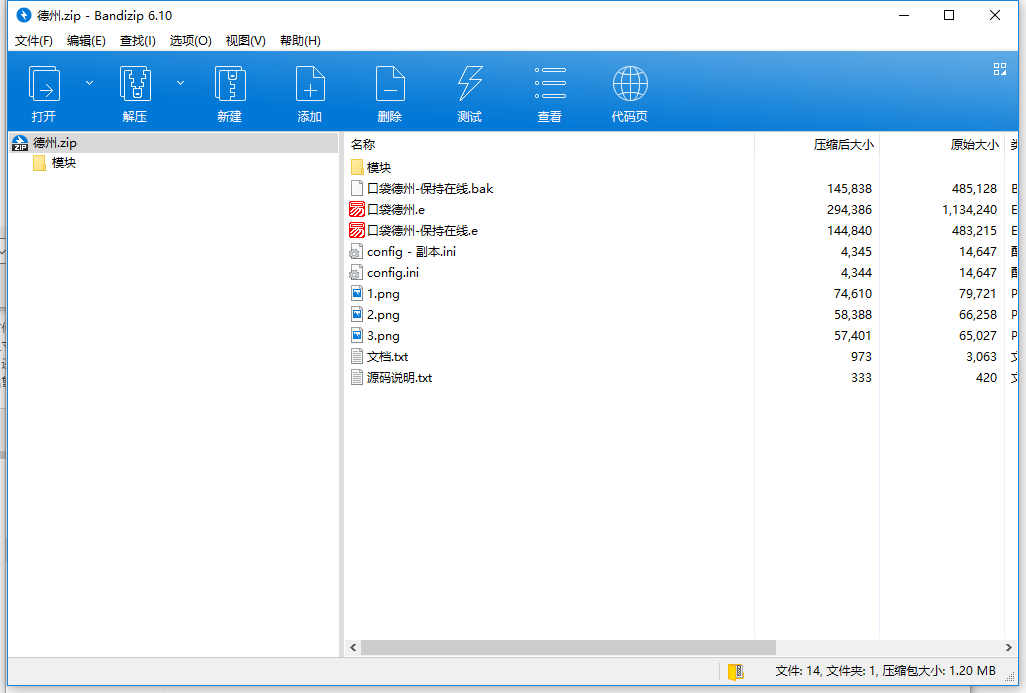Click the compressed size 294,386
Screen dimensions: 1026x693
tap(849, 209)
